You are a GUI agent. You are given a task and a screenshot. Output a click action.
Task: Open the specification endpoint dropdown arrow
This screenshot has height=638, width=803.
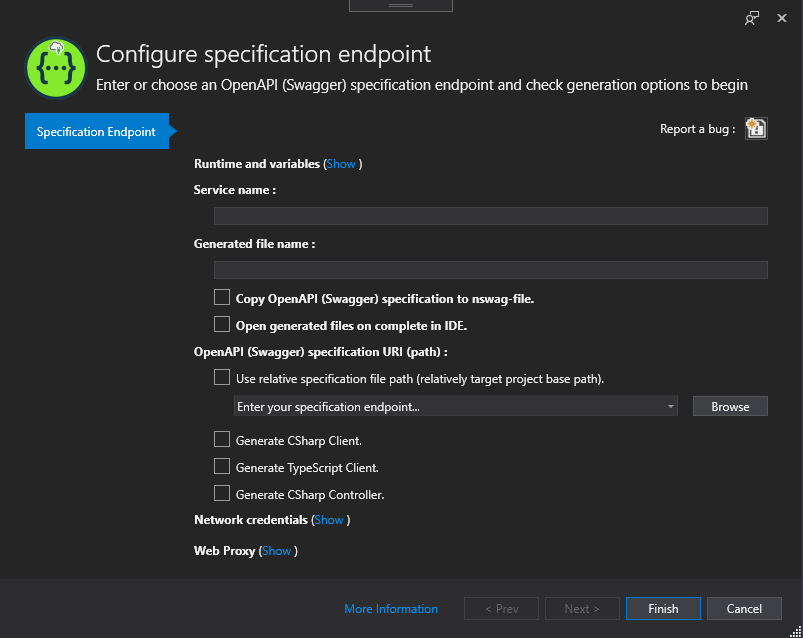pyautogui.click(x=671, y=407)
